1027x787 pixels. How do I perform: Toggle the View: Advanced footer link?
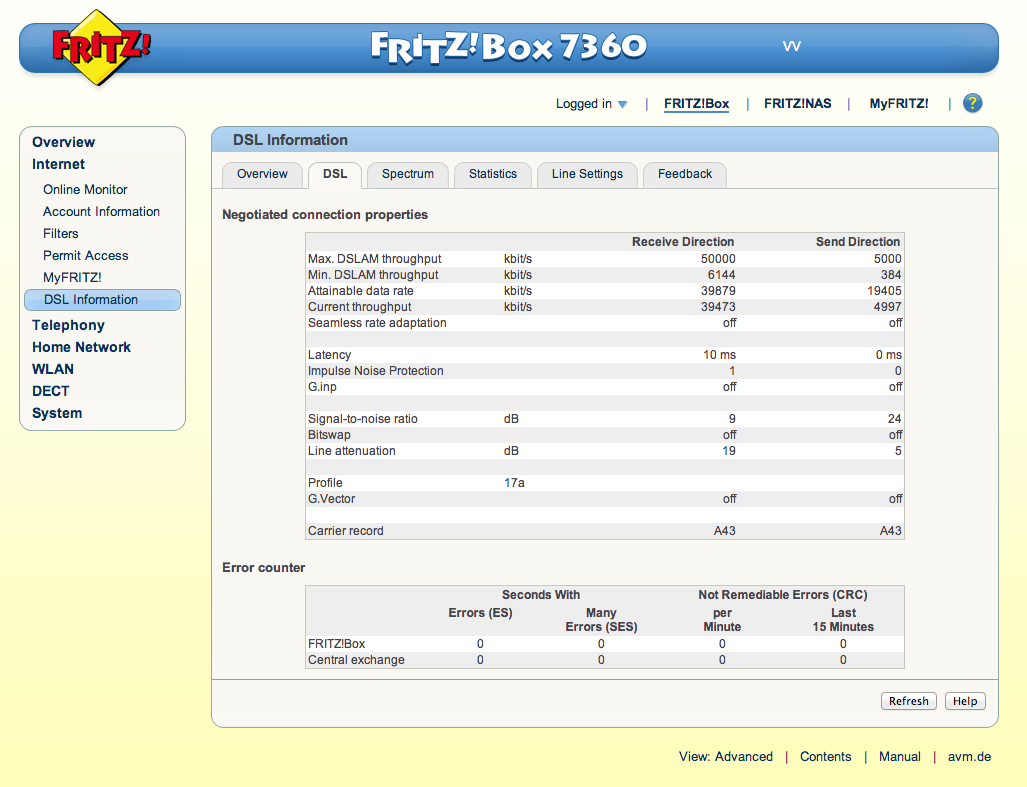[x=725, y=757]
